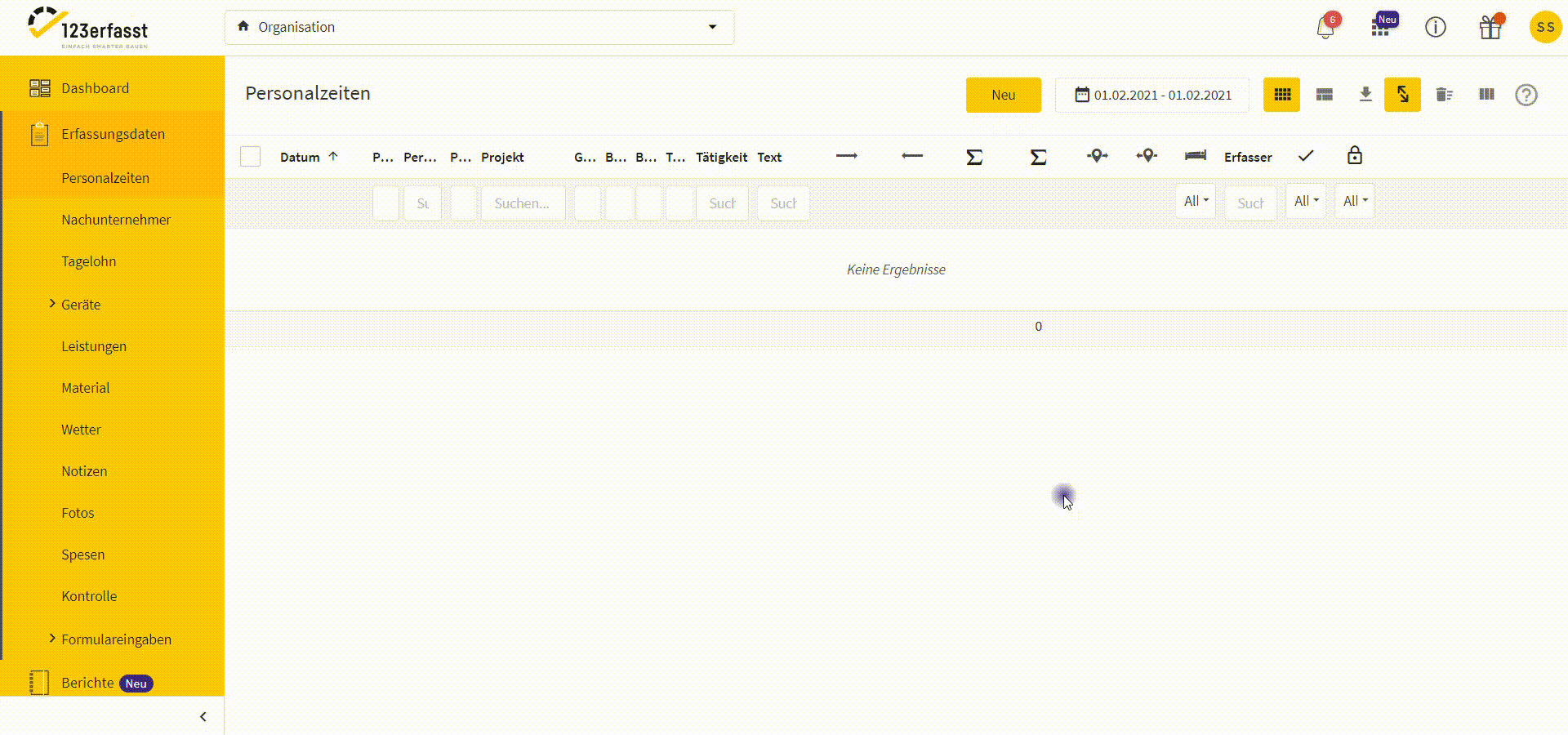
Task: Expand the Geräte submenu
Action: click(x=52, y=304)
